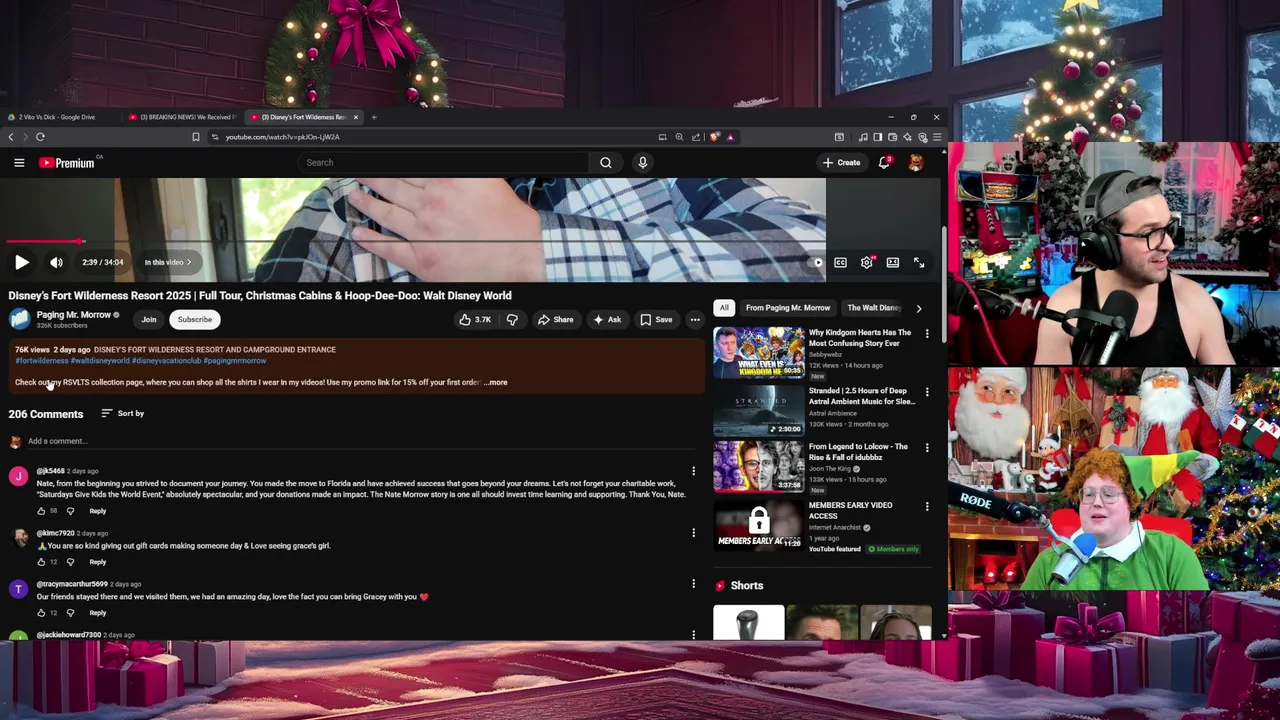Screen dimensions: 1280x720
Task: Reply to @kimc7920's comment
Action: click(x=97, y=562)
